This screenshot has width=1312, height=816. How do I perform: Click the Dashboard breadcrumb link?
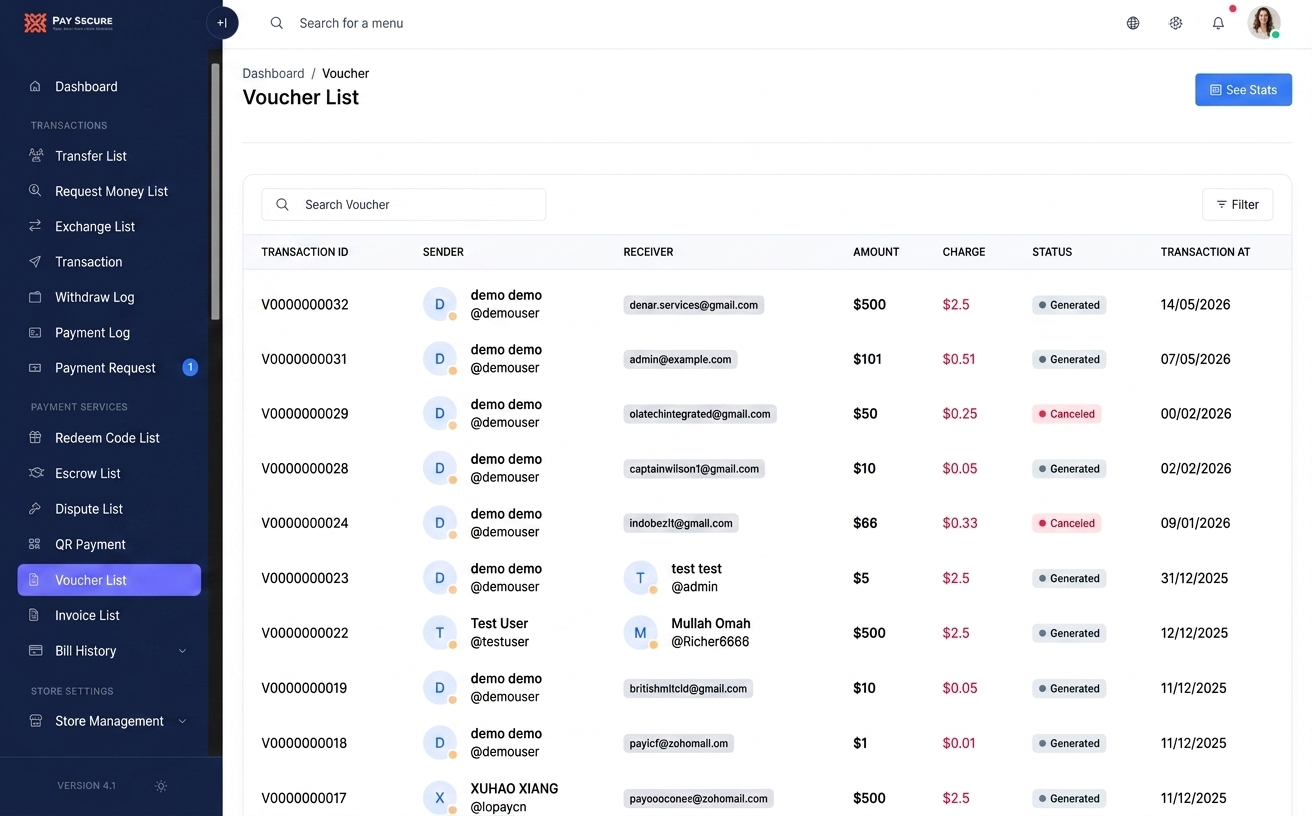click(x=273, y=74)
